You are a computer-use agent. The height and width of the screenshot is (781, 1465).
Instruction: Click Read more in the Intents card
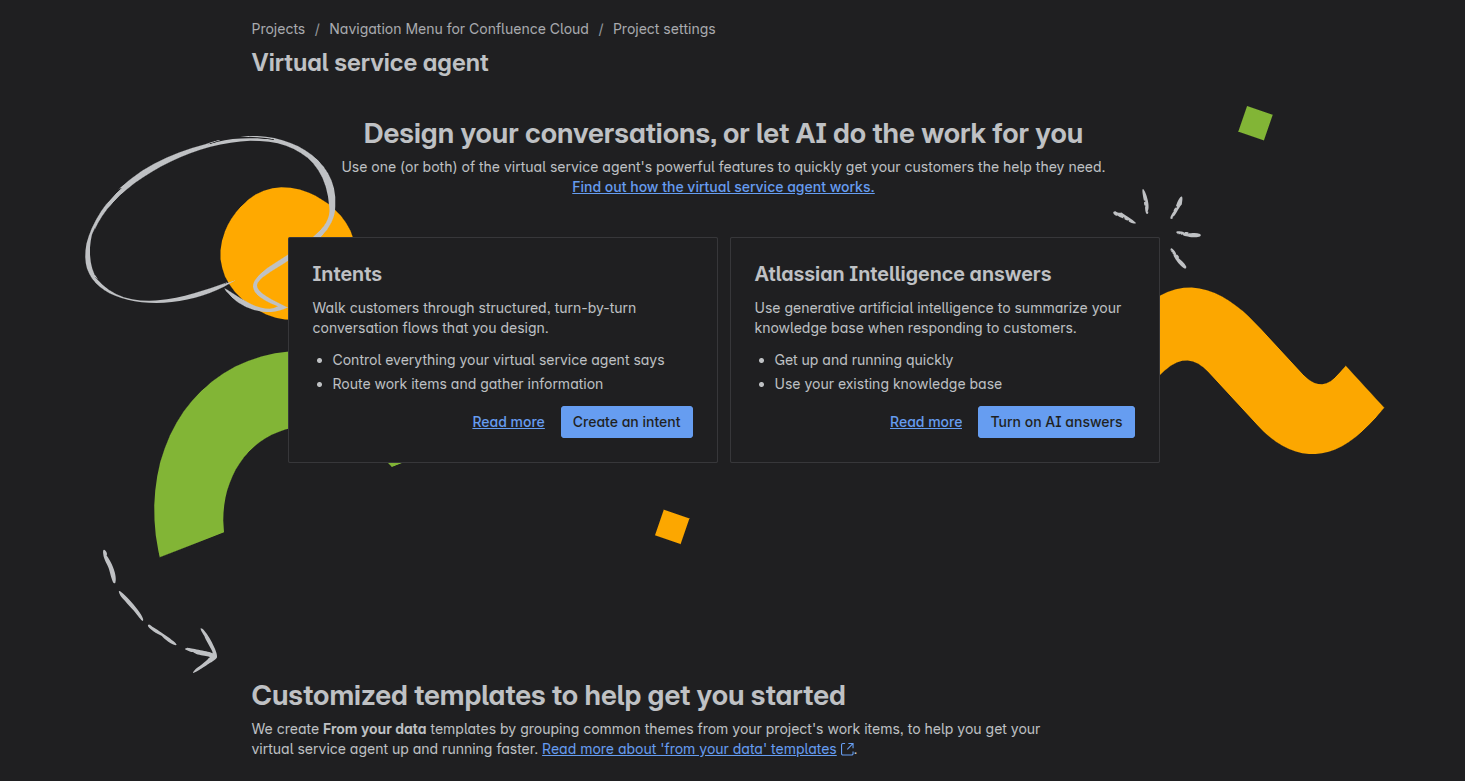tap(508, 422)
